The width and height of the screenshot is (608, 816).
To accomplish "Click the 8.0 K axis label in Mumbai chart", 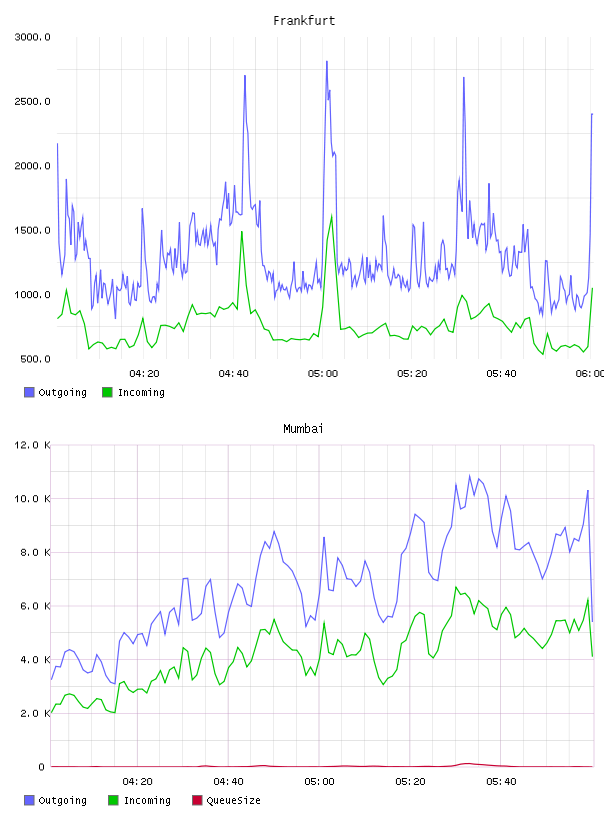I will (35, 552).
